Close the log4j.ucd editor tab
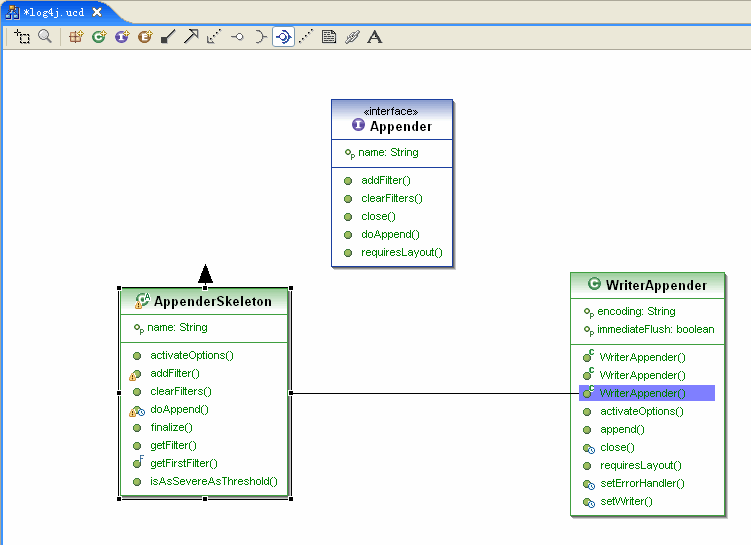This screenshot has height=545, width=751. [x=97, y=12]
